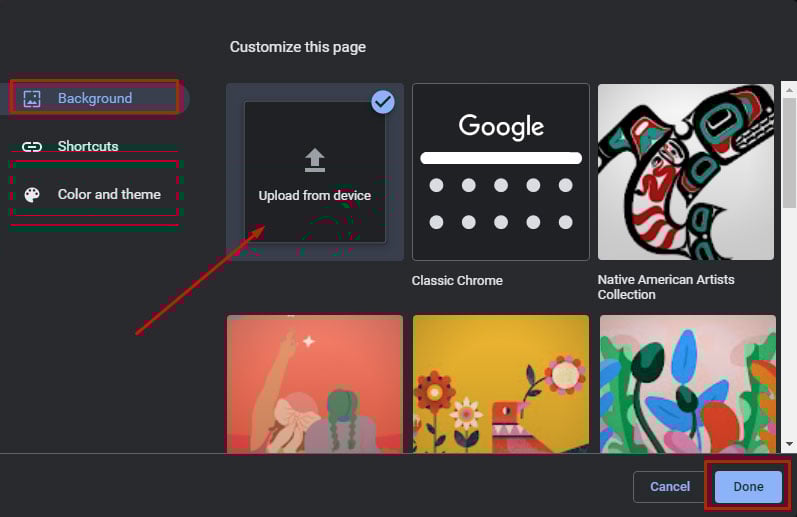Select the yellow flowers and bird background

coord(501,384)
